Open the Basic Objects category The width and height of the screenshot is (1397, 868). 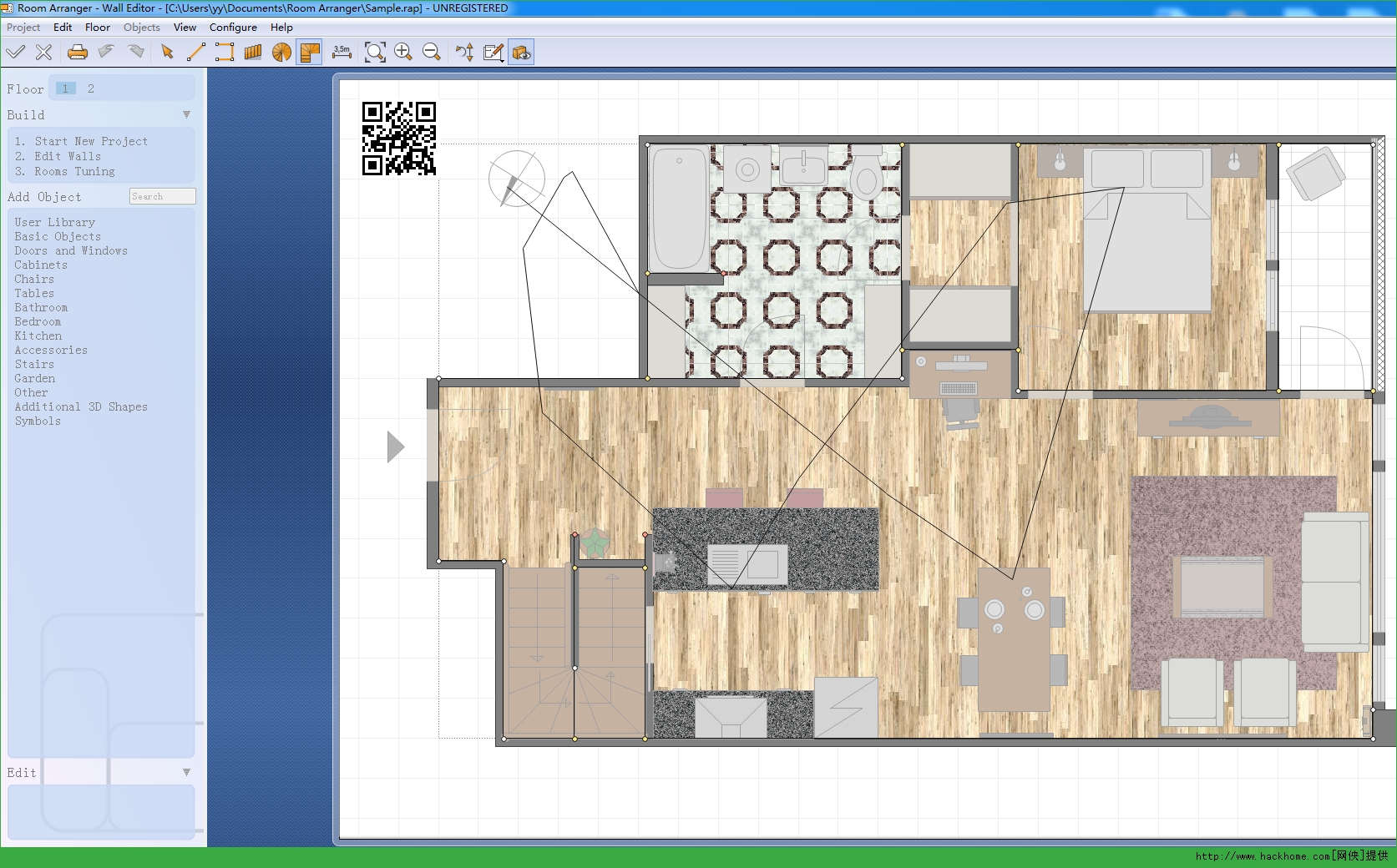click(x=58, y=236)
